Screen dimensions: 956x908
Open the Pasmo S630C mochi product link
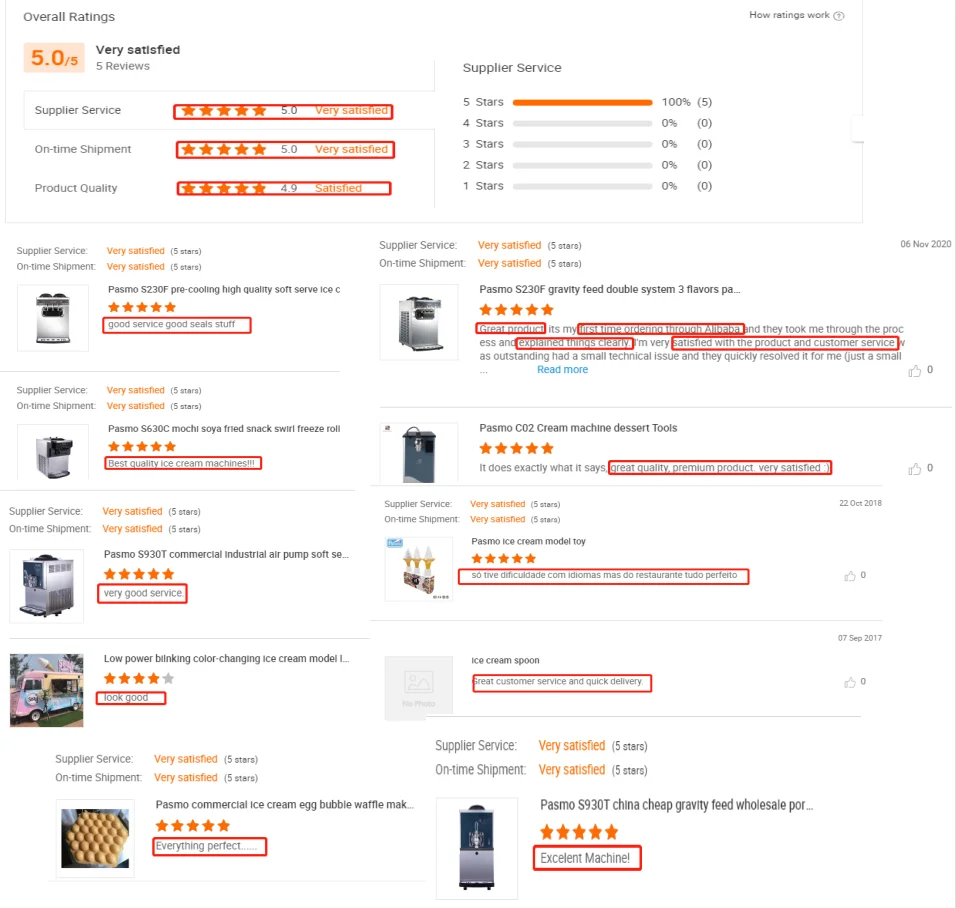[224, 429]
